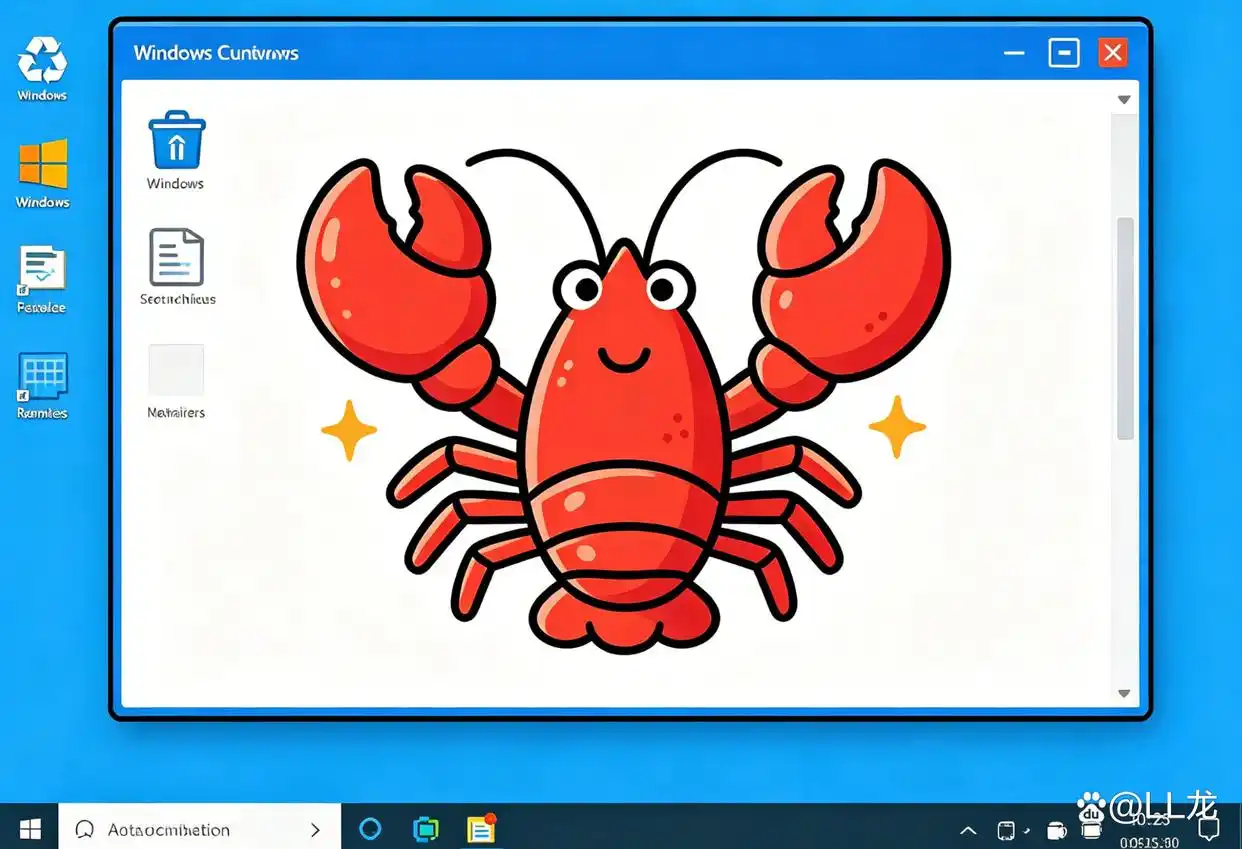
Task: Open the Edge browser icon on the taskbar
Action: (x=370, y=829)
